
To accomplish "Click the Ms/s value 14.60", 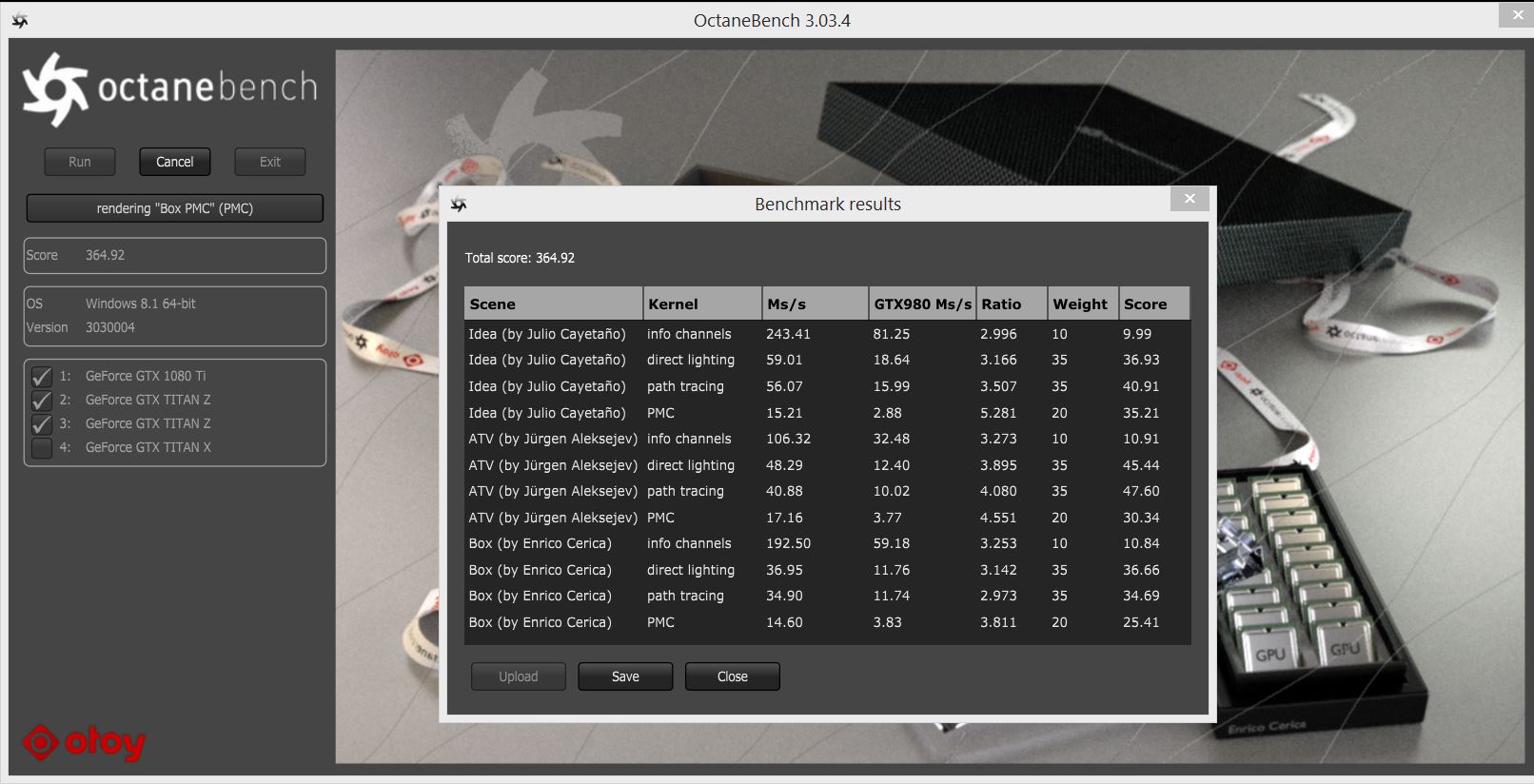I will (784, 622).
